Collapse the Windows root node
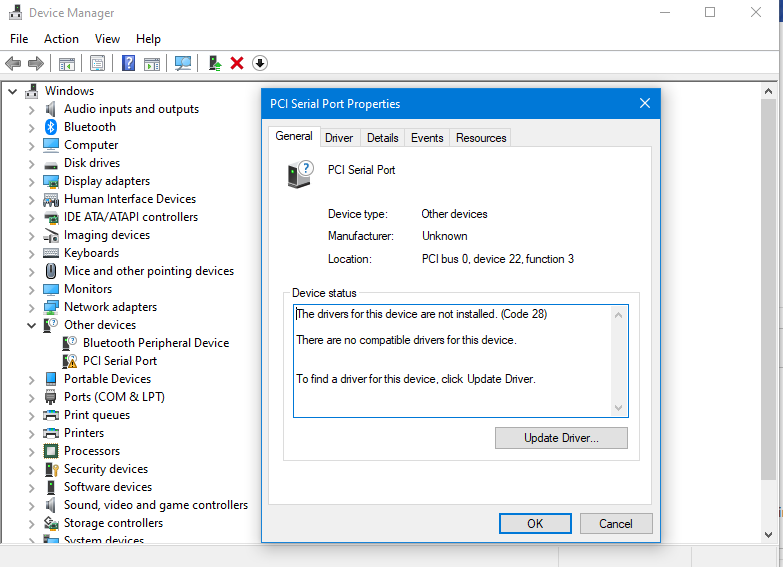The image size is (783, 567). click(x=12, y=91)
